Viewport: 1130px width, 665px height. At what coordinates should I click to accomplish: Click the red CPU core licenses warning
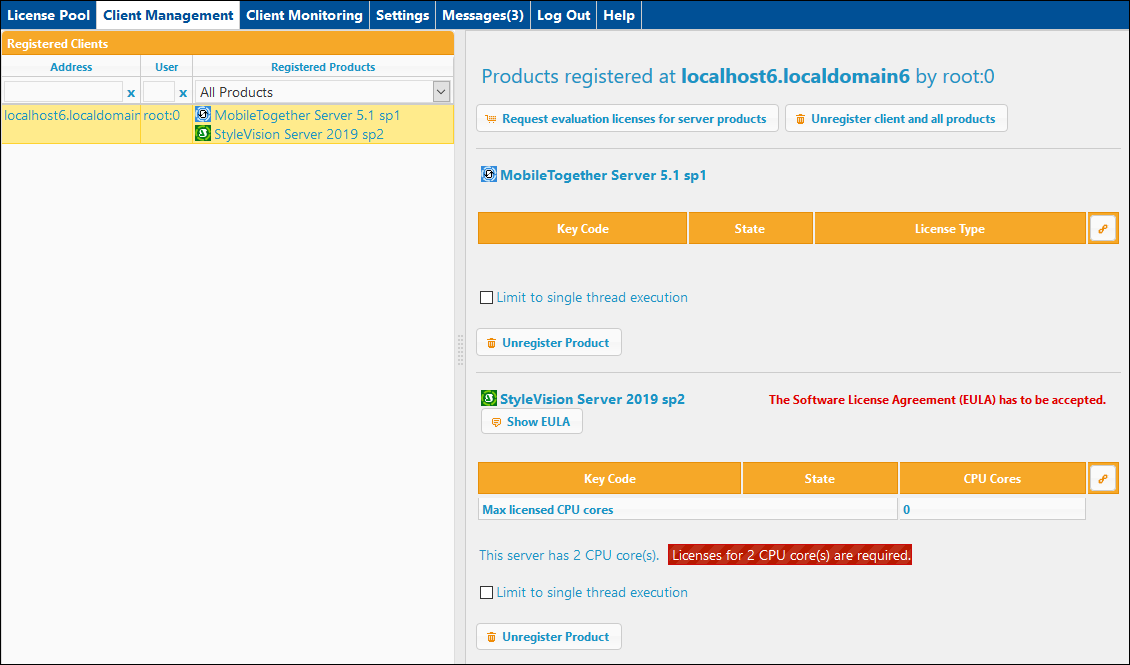coord(790,555)
